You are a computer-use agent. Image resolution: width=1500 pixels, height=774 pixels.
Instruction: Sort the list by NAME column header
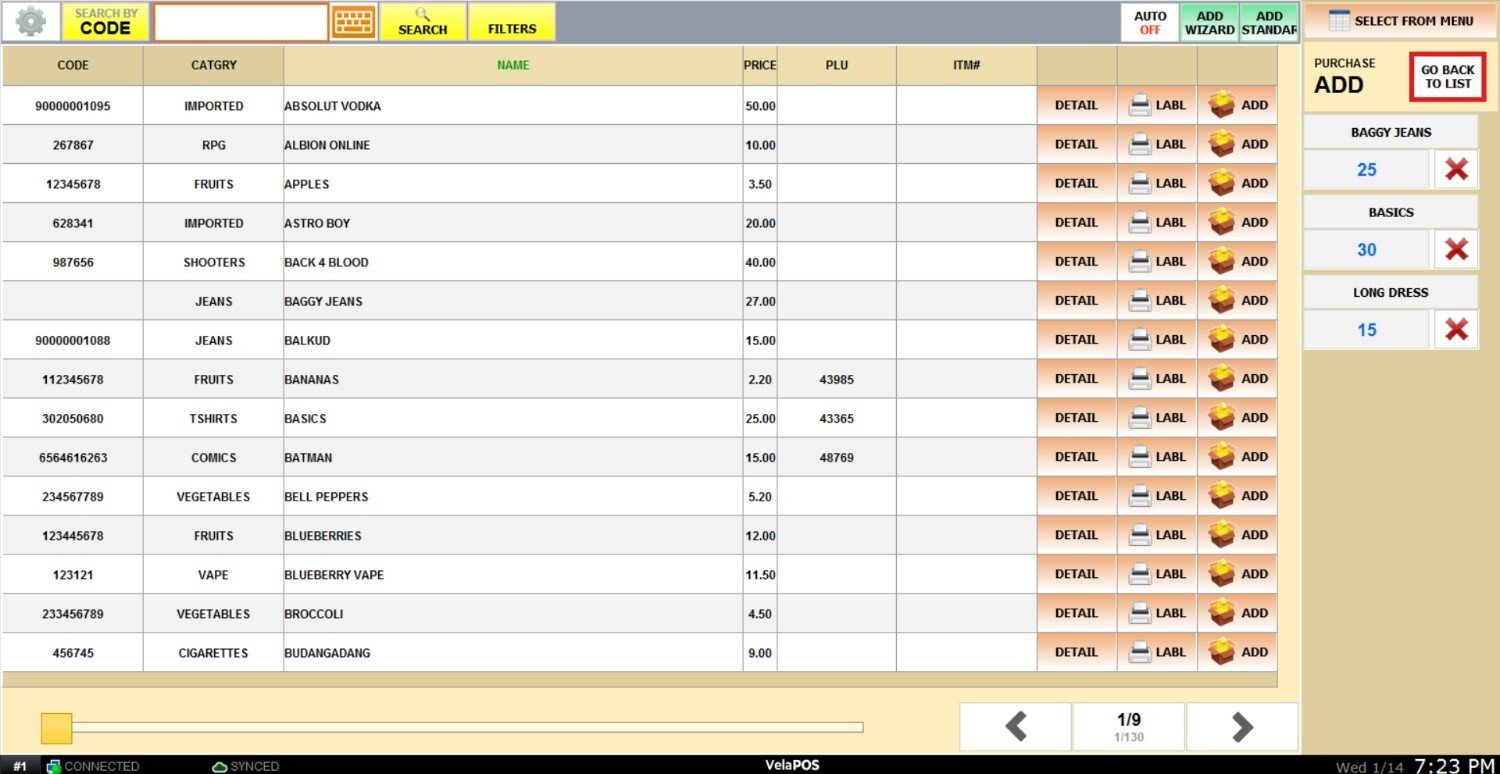tap(513, 66)
